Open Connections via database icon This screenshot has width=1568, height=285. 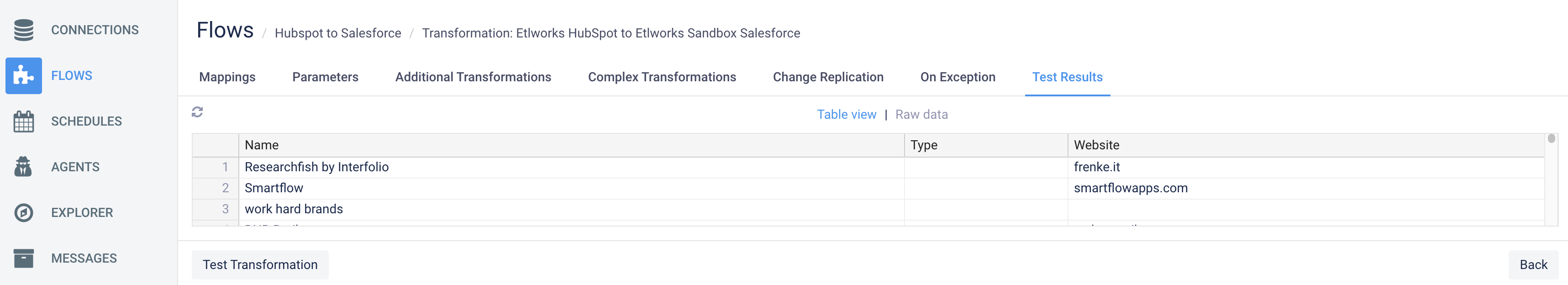(24, 30)
